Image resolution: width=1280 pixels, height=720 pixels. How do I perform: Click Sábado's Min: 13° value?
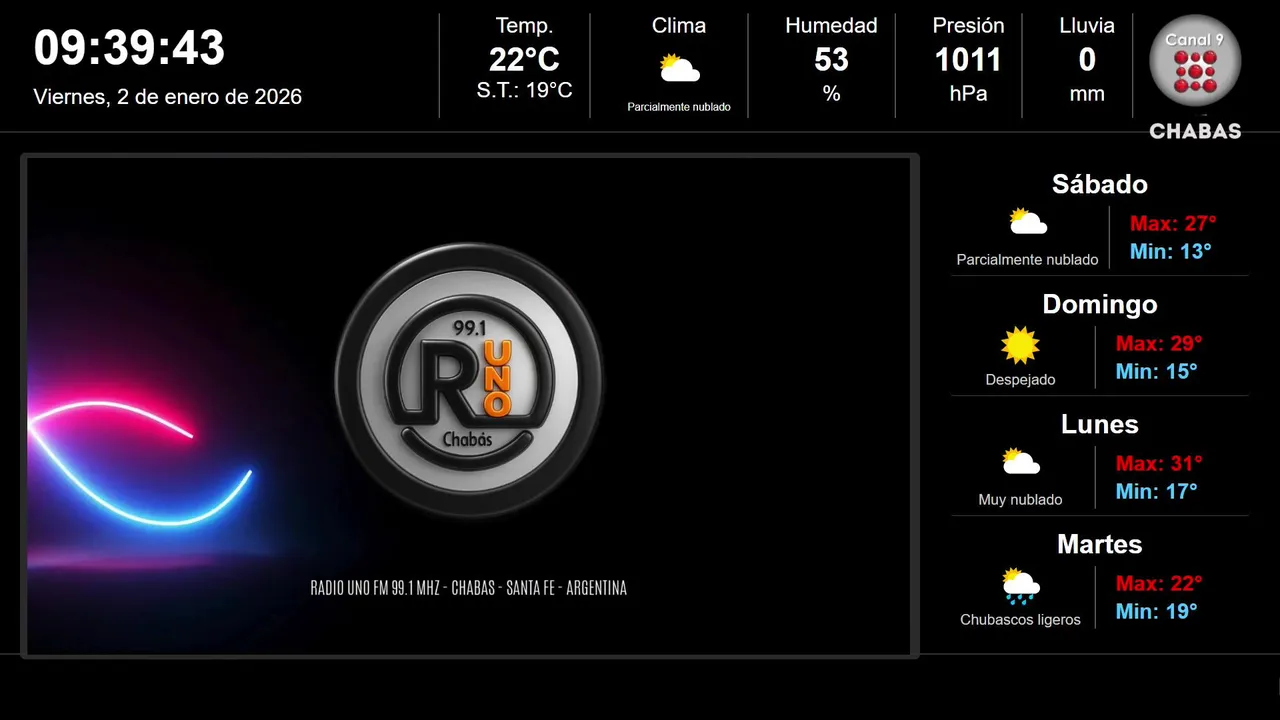click(x=1171, y=251)
